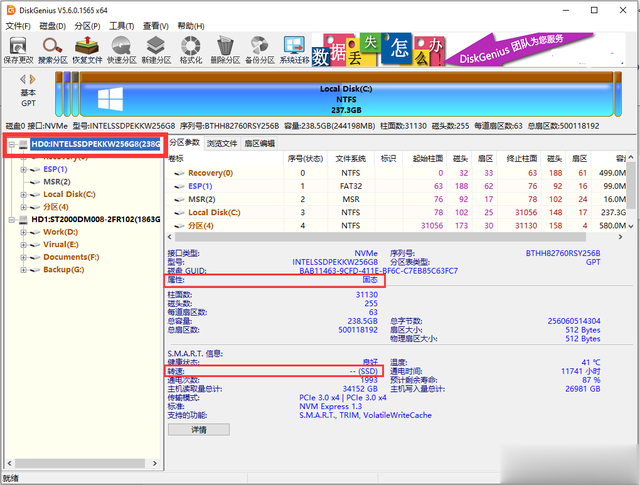640x485 pixels.
Task: Open the 分区(P) menu
Action: 87,26
